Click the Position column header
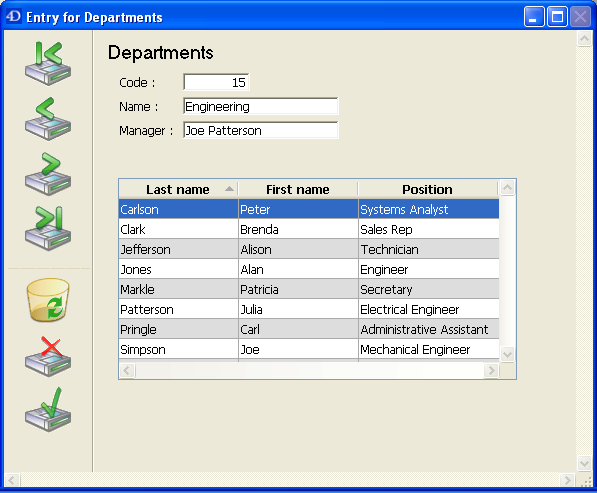Screen dimensions: 597x493 click(x=428, y=189)
